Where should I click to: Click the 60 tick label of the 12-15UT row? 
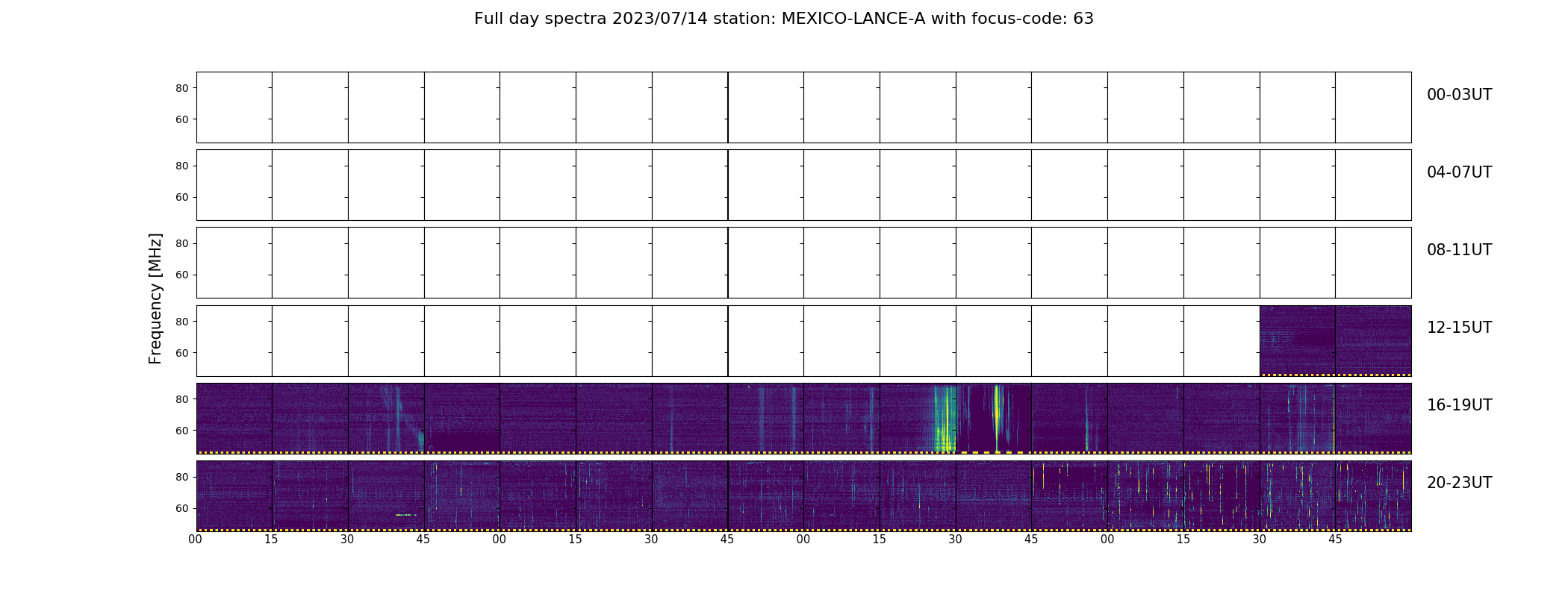182,353
